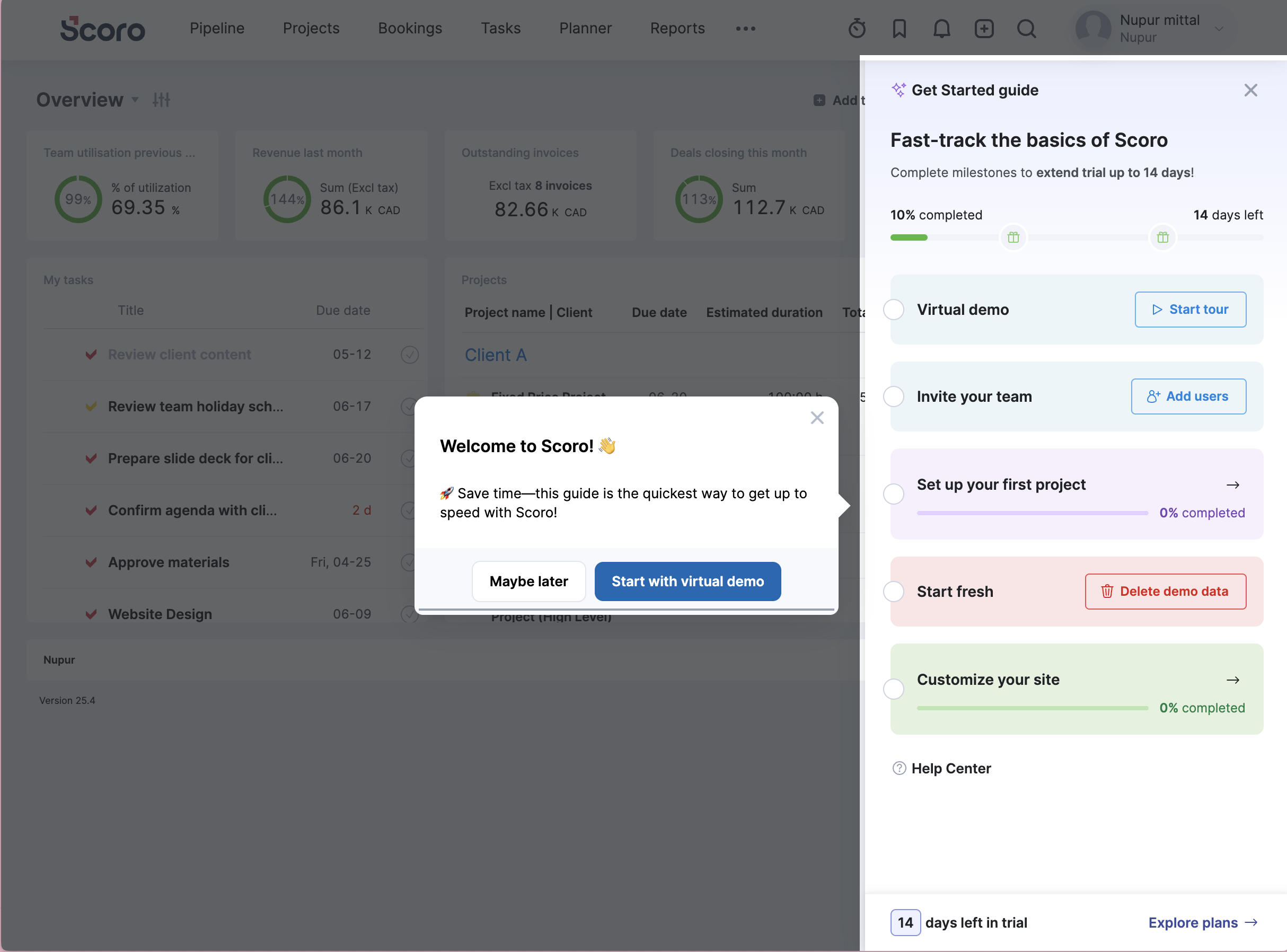Close the Welcome to Scoro popup

coord(817,418)
